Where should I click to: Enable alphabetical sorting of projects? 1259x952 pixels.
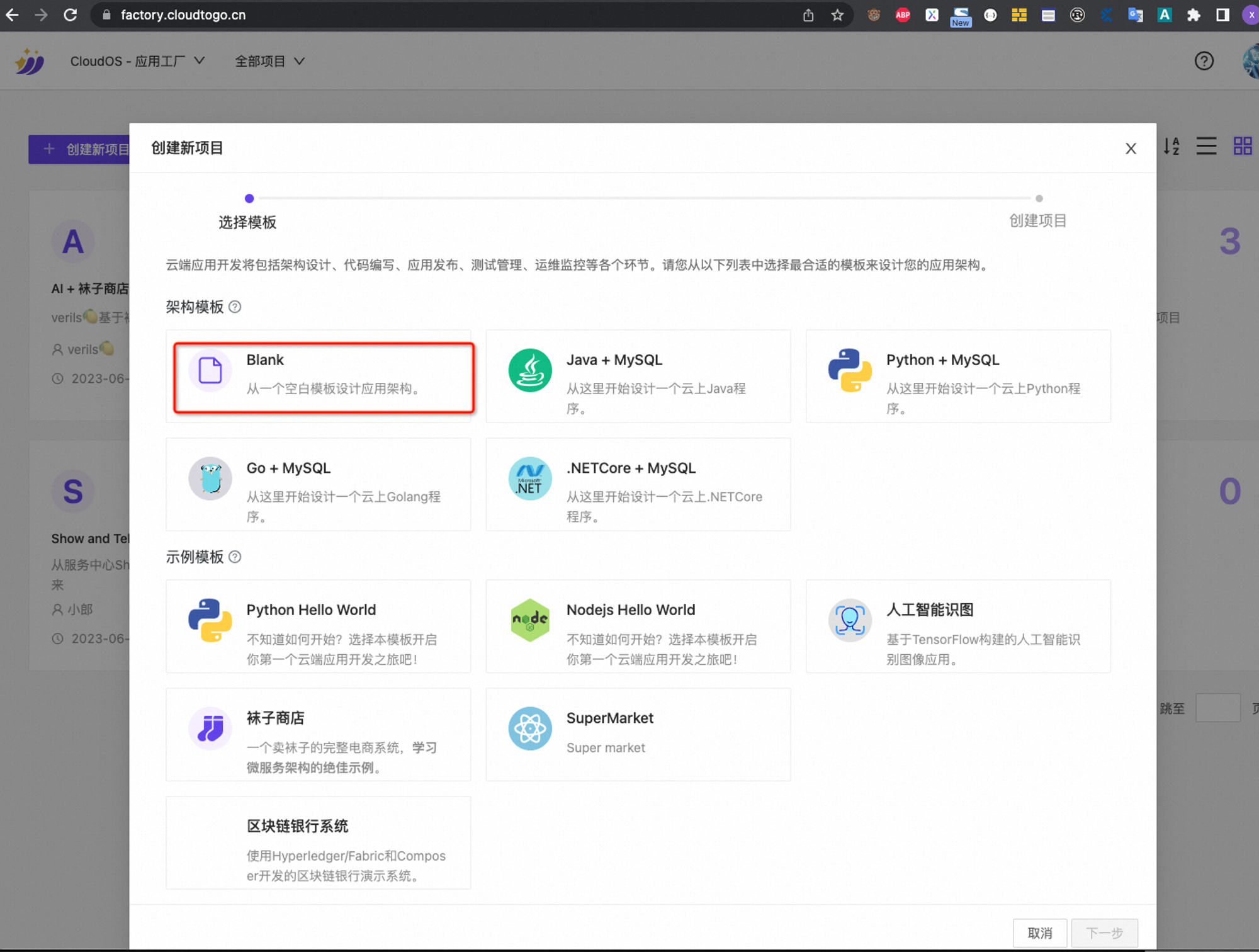tap(1171, 147)
